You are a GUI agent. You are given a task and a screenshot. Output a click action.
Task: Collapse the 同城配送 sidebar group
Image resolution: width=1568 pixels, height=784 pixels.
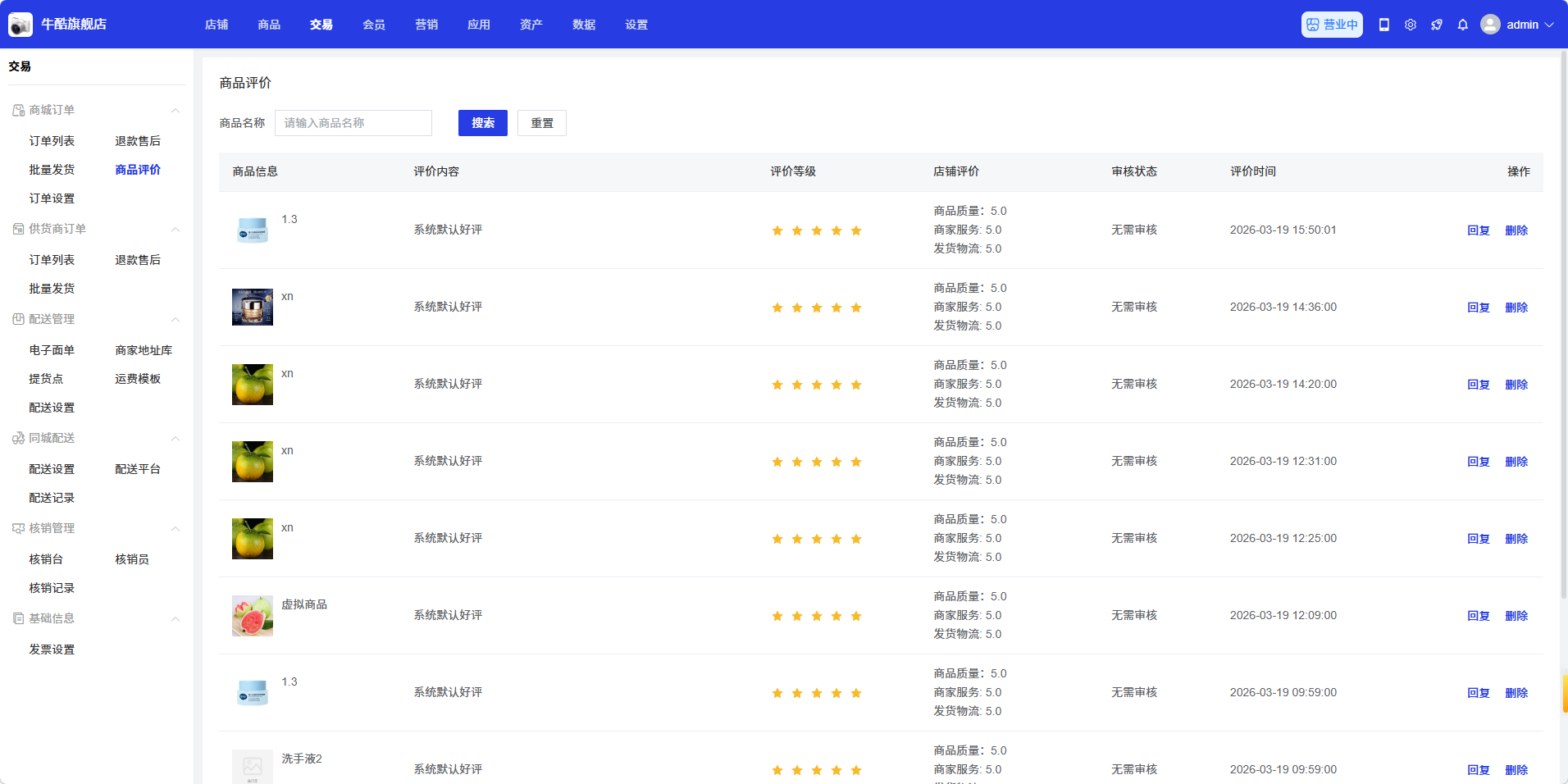point(175,439)
